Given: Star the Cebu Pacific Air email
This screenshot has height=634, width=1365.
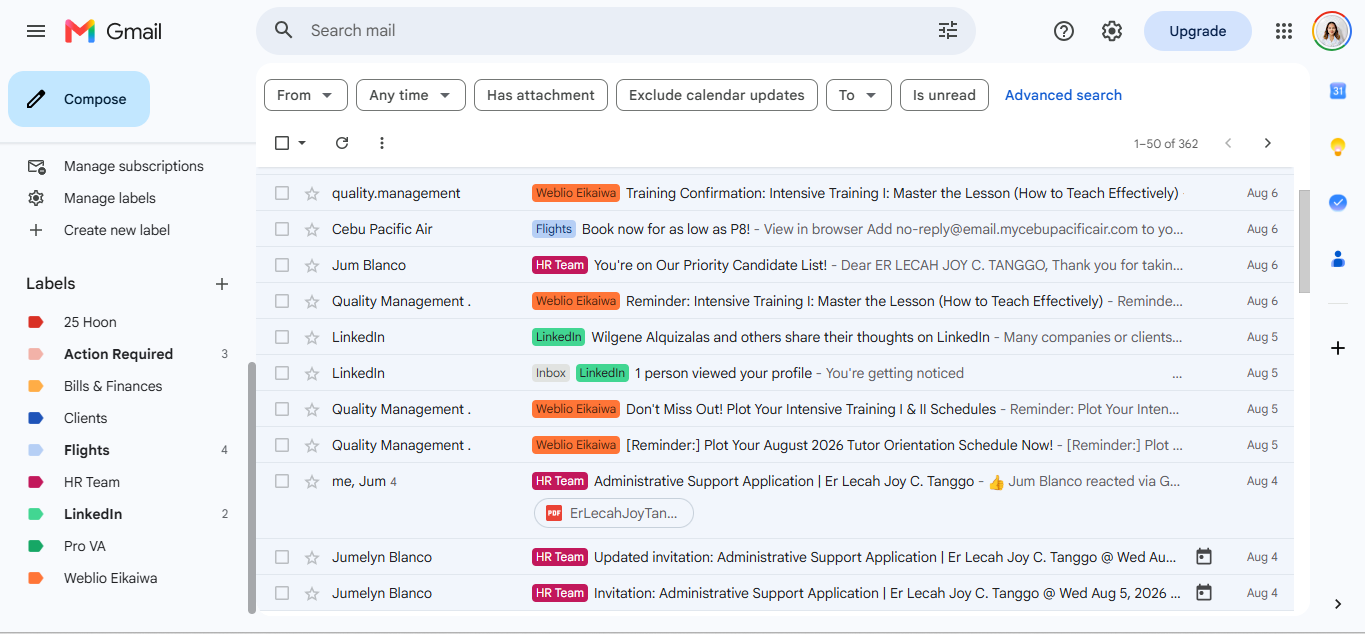Looking at the screenshot, I should (x=312, y=229).
